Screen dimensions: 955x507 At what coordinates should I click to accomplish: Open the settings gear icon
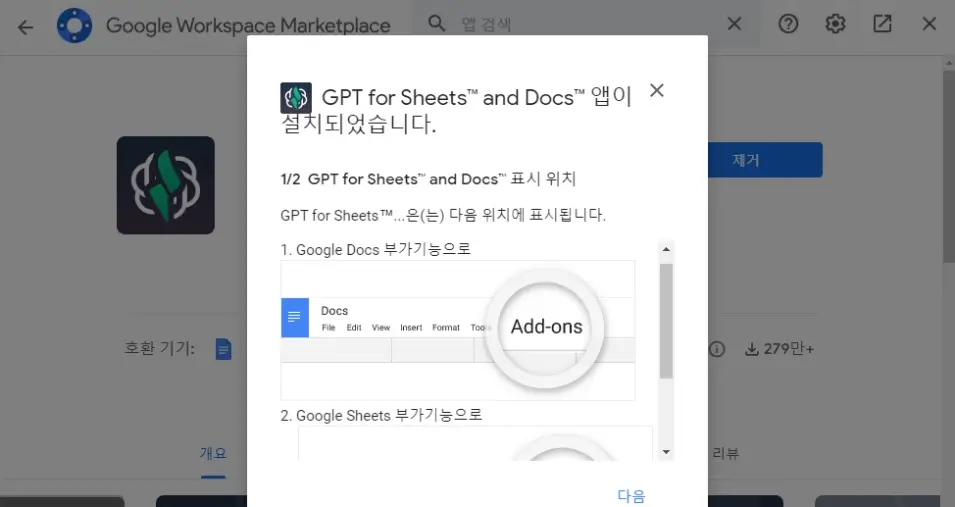tap(835, 24)
